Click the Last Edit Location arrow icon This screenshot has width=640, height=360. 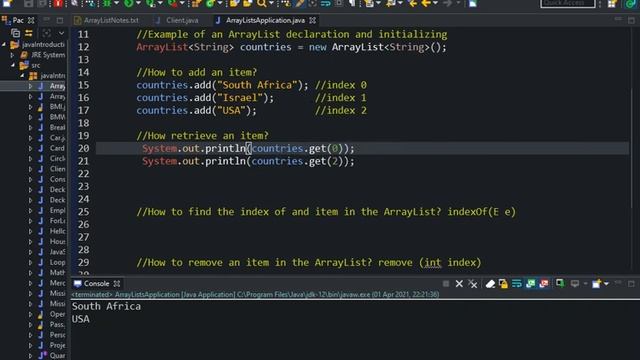[412, 4]
